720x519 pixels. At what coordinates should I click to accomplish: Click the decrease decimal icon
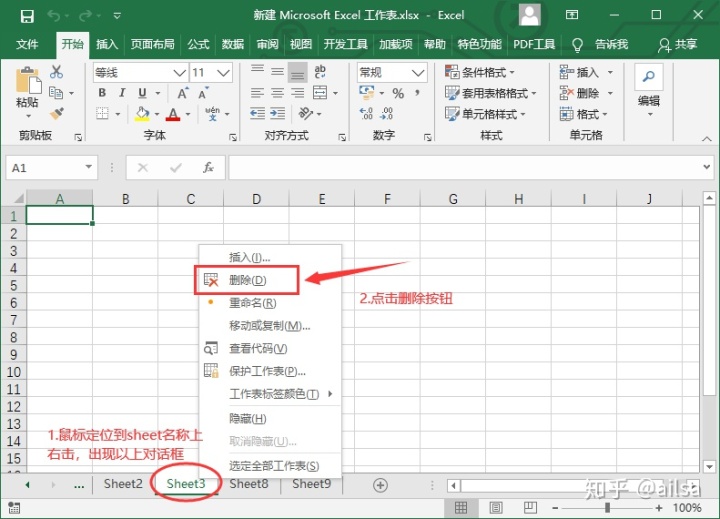[x=387, y=113]
